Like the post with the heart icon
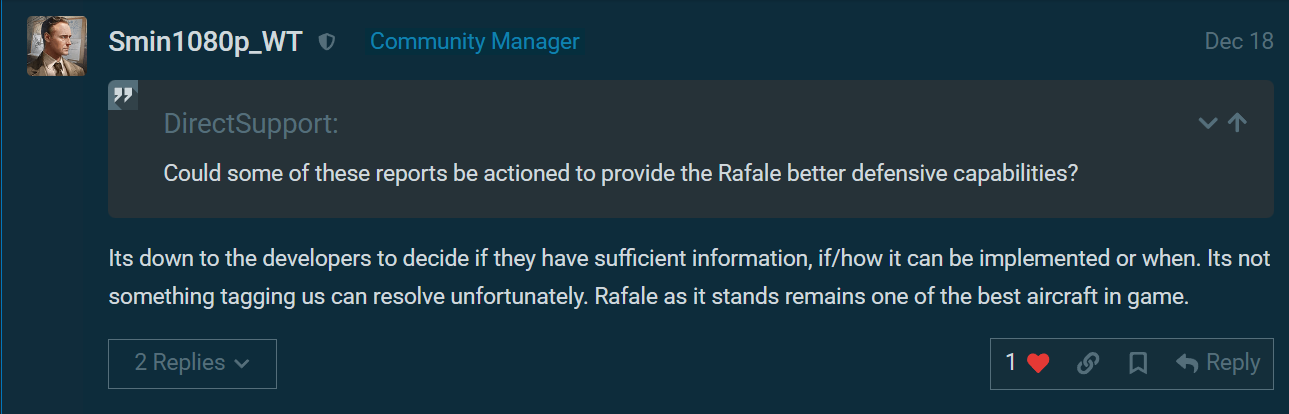Screen dimensions: 1289x414 pyautogui.click(x=1038, y=364)
